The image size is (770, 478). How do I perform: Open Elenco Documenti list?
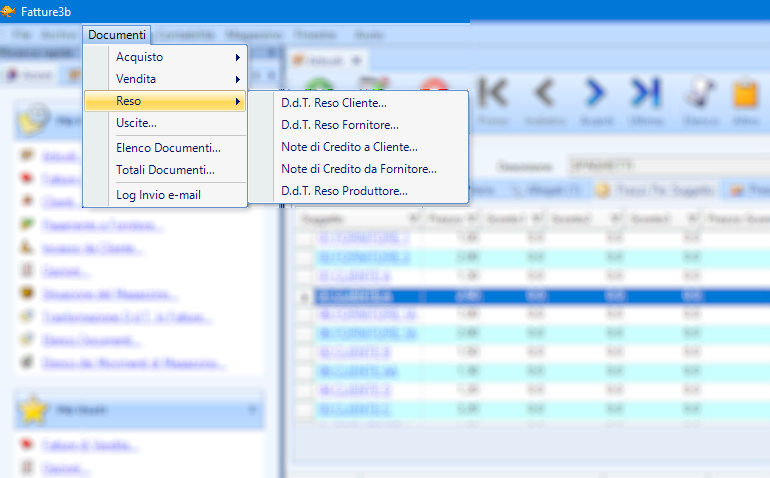tap(167, 148)
